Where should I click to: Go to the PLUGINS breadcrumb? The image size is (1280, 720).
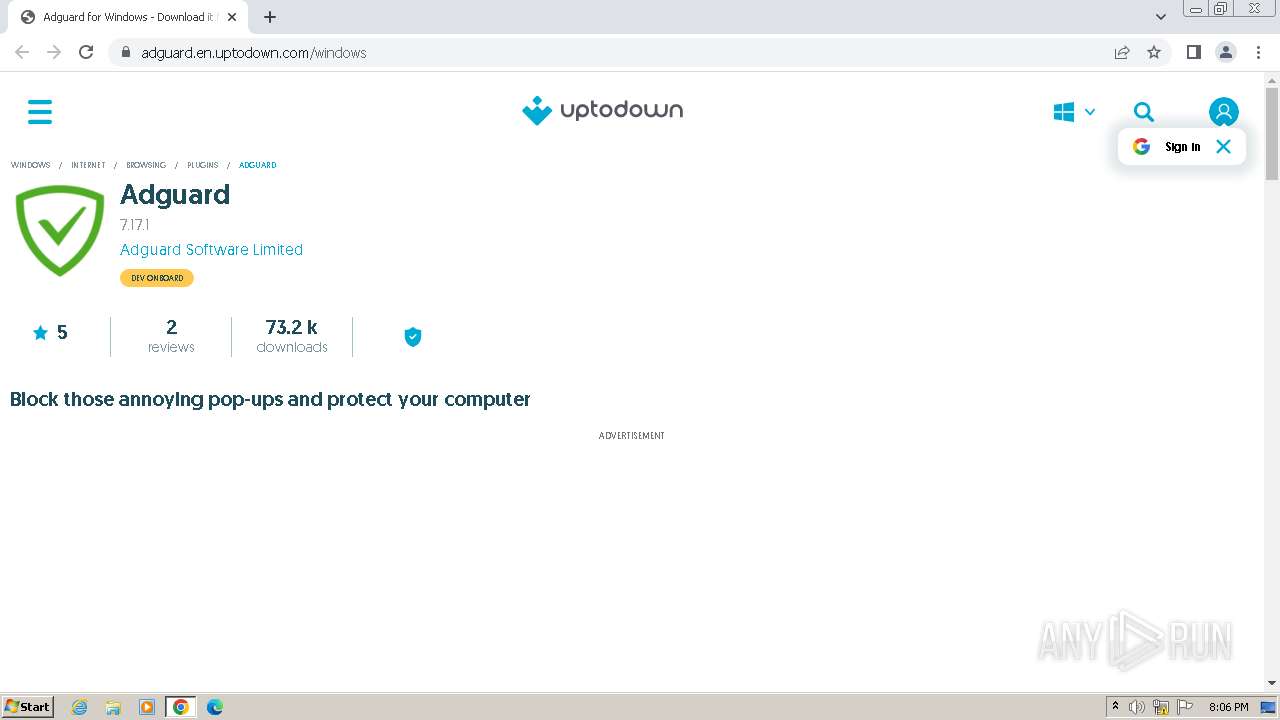(202, 165)
